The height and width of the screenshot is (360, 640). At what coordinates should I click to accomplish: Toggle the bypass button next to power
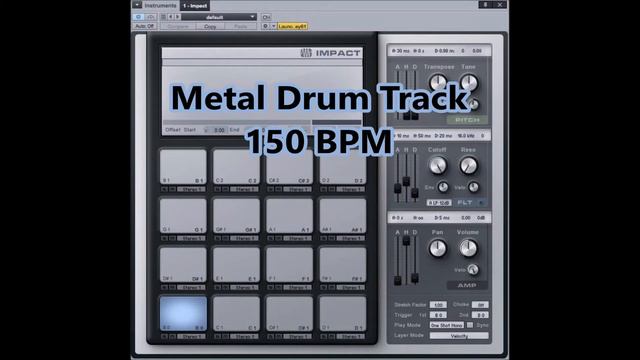[x=150, y=17]
